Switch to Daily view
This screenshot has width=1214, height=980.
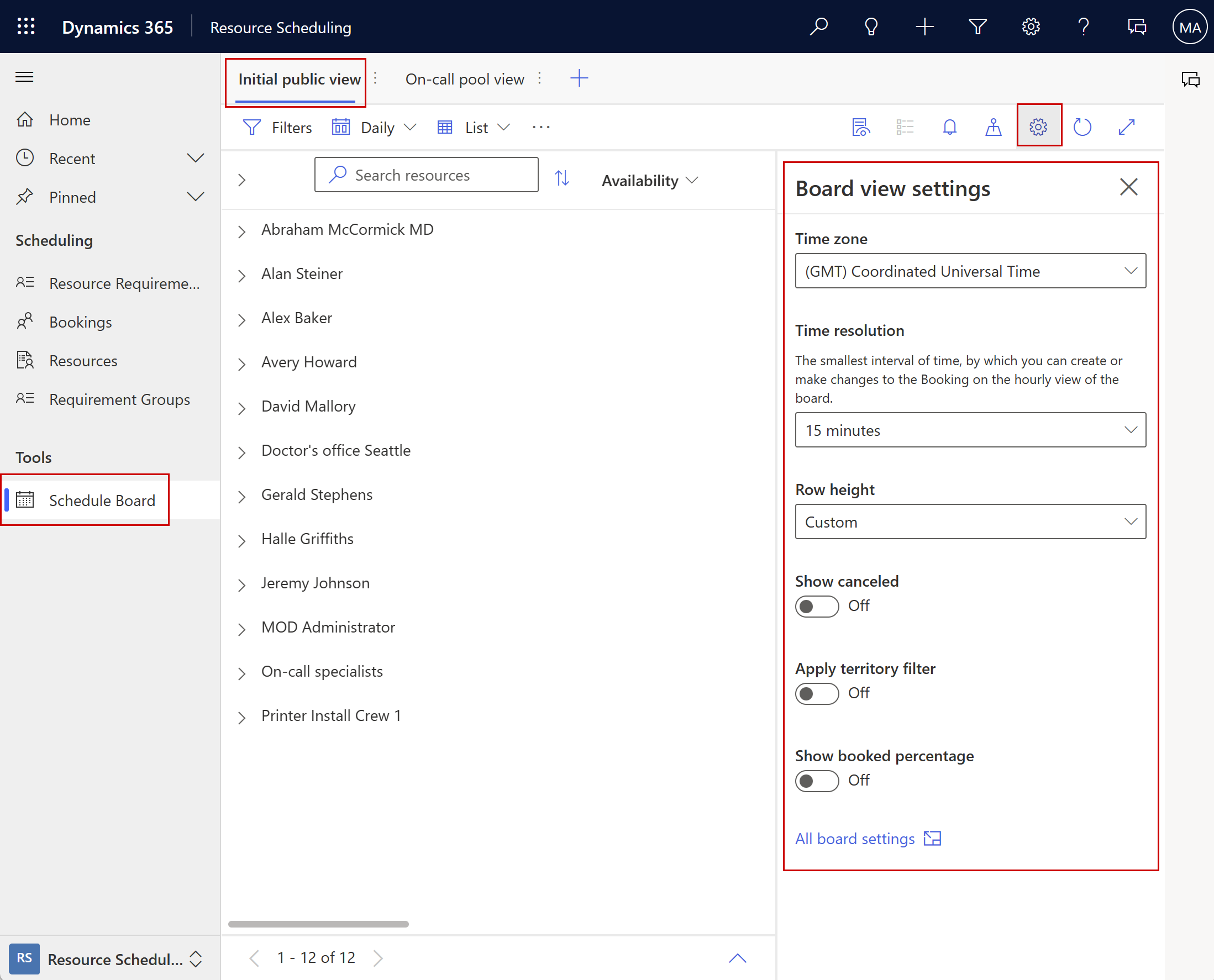tap(375, 127)
